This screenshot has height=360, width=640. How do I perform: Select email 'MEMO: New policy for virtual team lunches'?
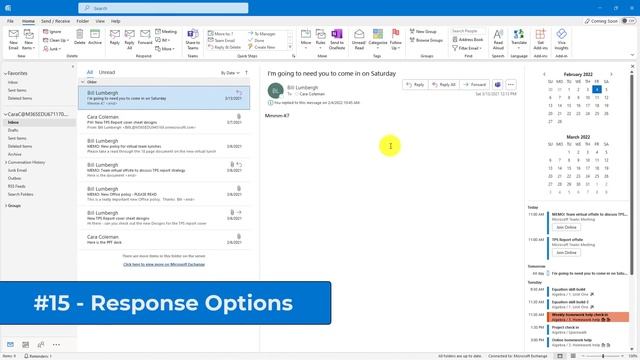(x=164, y=146)
